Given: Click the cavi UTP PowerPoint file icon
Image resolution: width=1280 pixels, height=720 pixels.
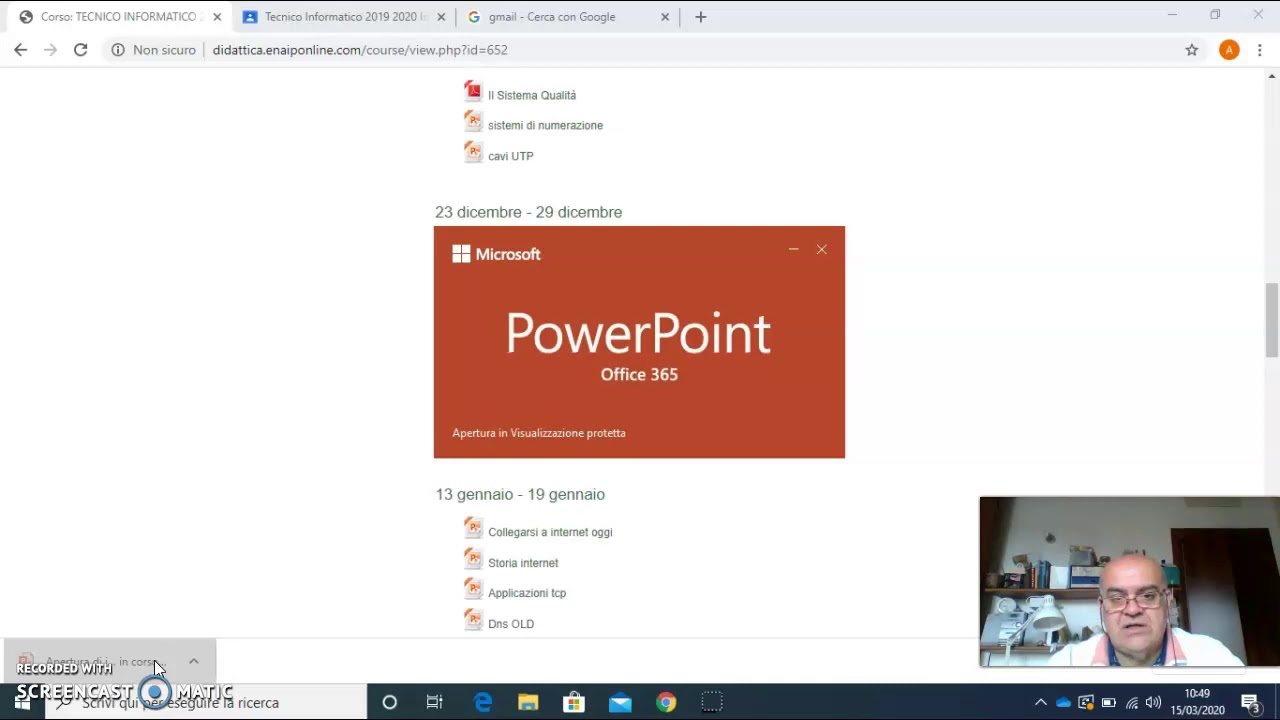Looking at the screenshot, I should coord(473,152).
